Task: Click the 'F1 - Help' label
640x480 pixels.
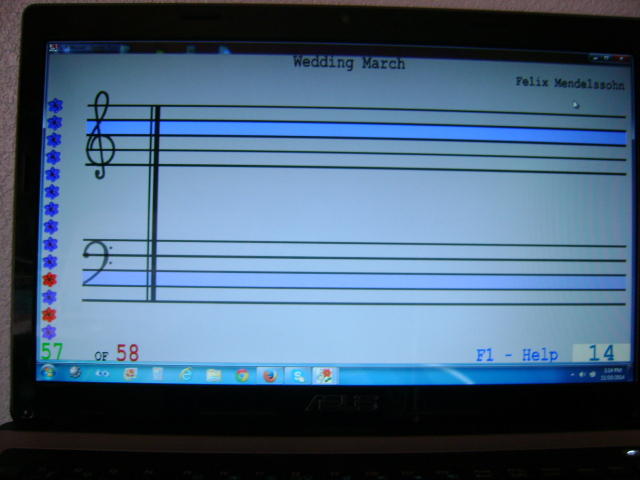Action: tap(517, 355)
